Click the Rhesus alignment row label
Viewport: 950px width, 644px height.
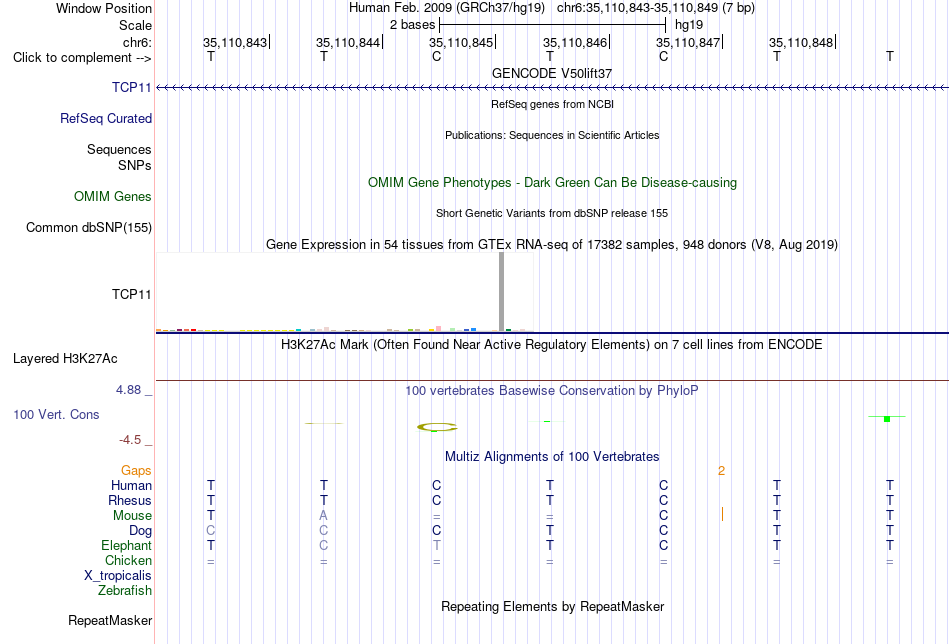(x=130, y=500)
